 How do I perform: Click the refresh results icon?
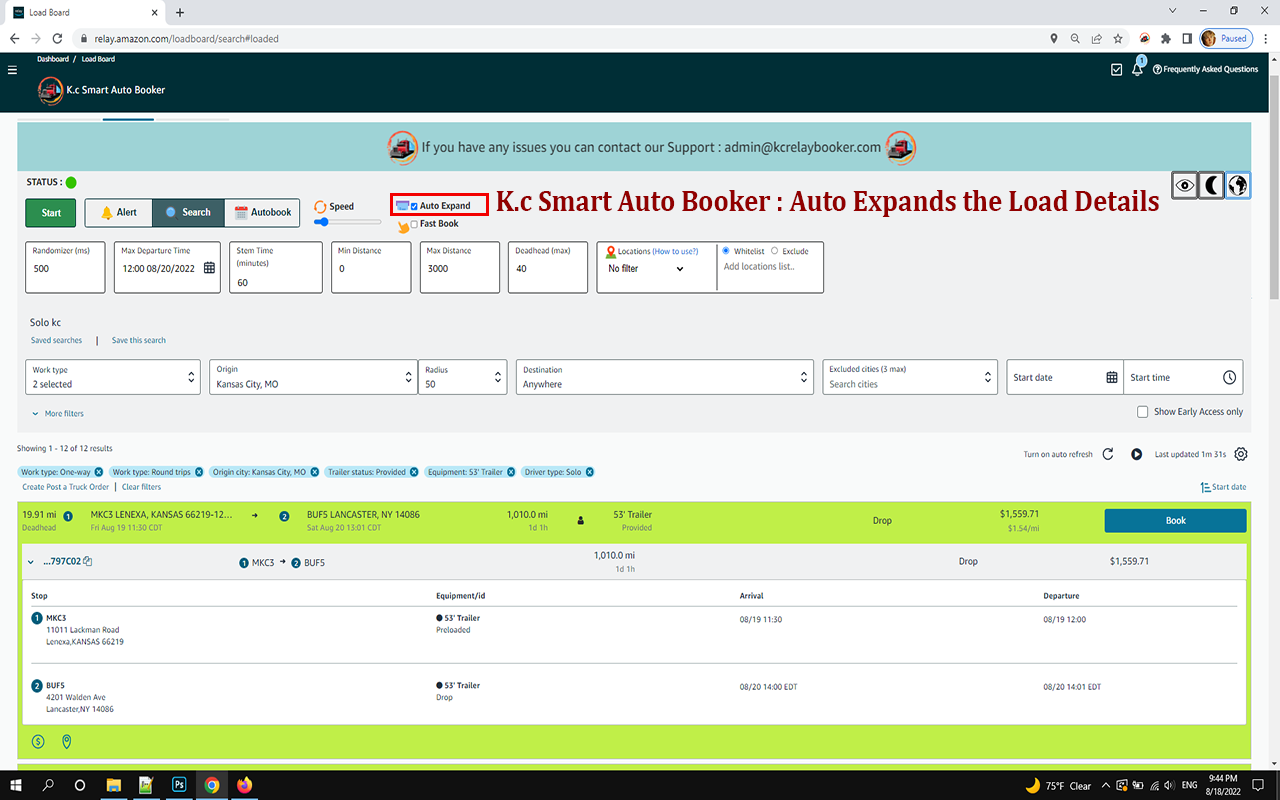1108,454
